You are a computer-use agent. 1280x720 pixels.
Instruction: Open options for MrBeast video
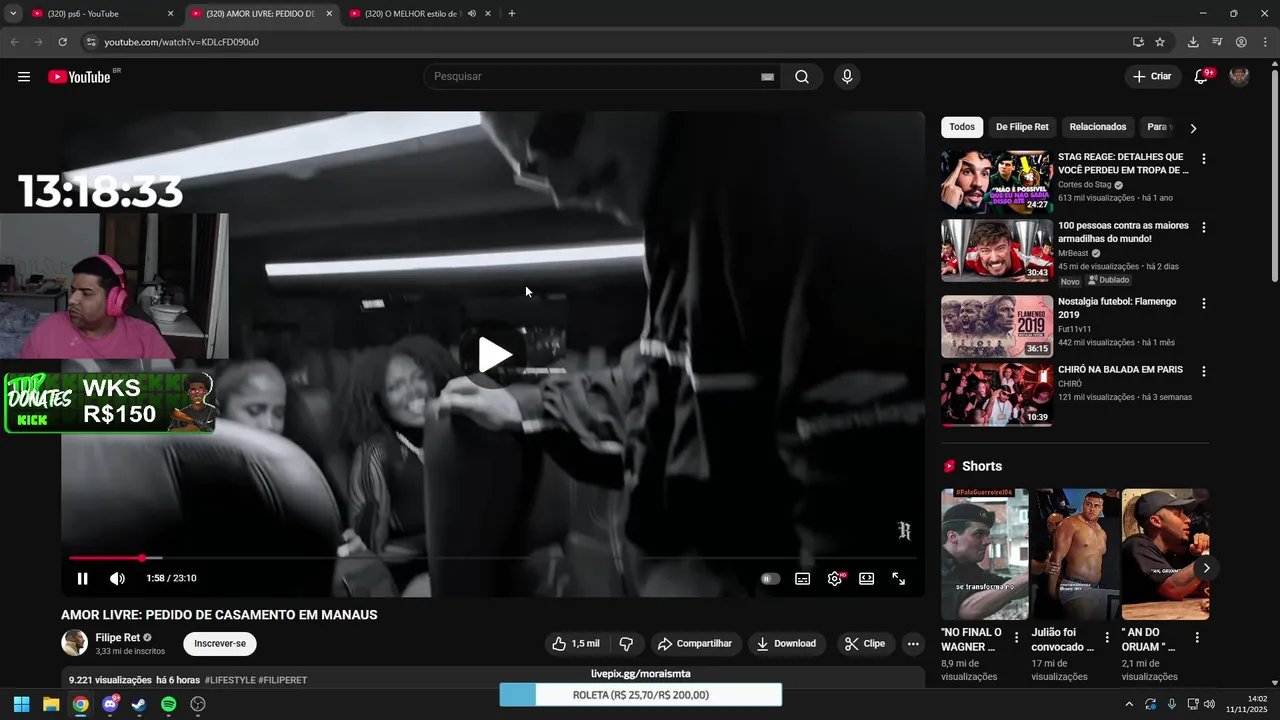1204,228
